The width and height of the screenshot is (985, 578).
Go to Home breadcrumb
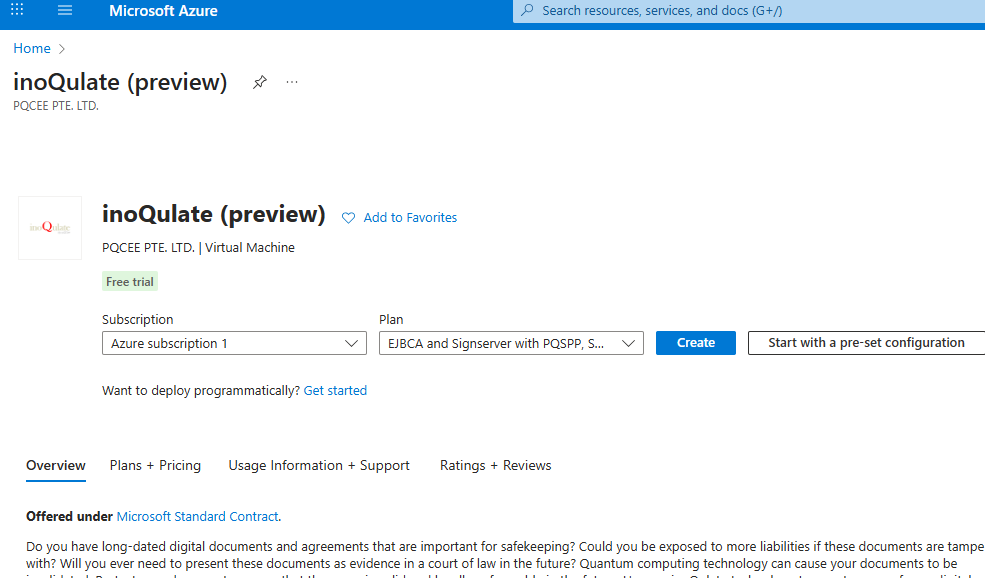click(32, 48)
